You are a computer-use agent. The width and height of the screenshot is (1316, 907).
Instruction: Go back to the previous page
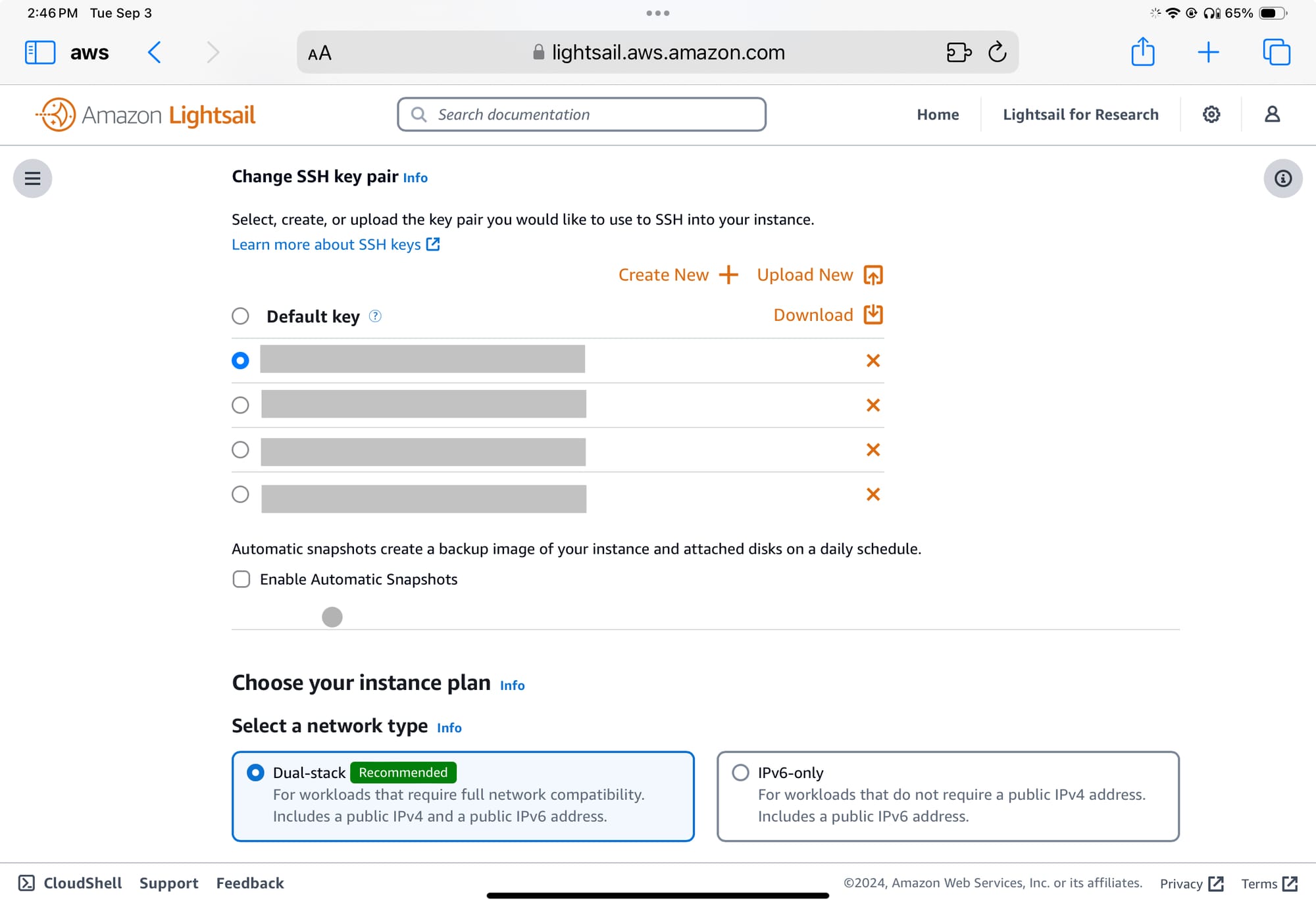(x=155, y=53)
